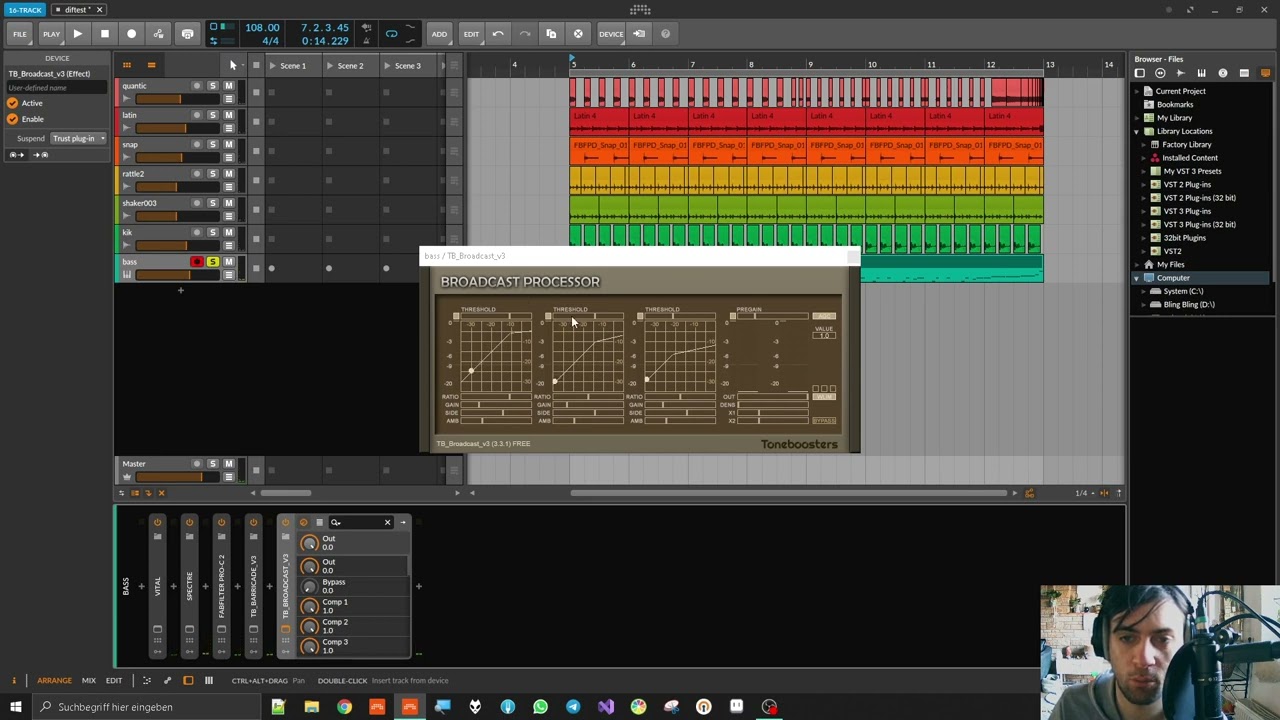The height and width of the screenshot is (720, 1280).
Task: Toggle power of VITAL device
Action: (157, 522)
